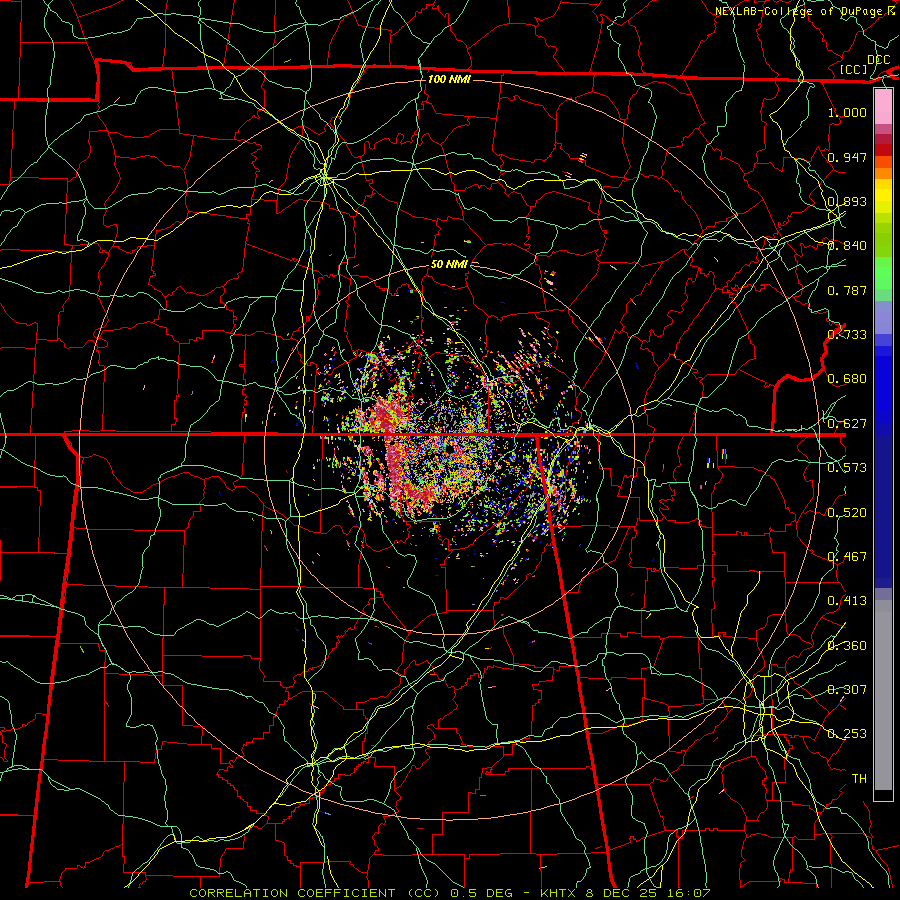The image size is (900, 900).
Task: Select the 0.947 scale value
Action: coord(847,157)
